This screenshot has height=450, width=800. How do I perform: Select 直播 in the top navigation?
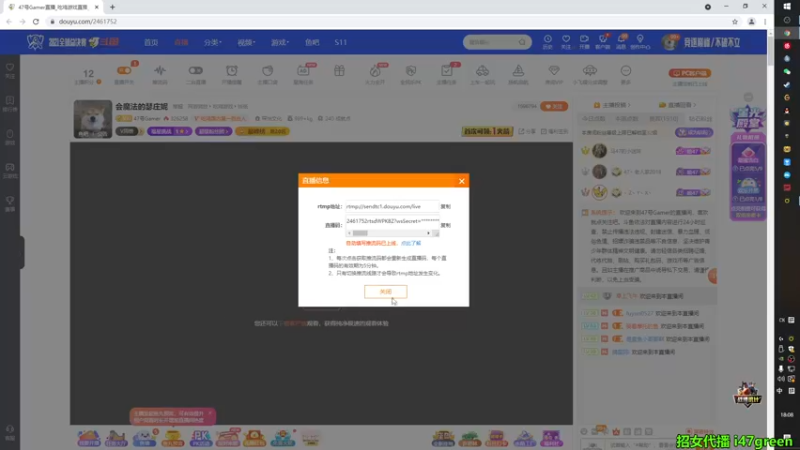click(181, 42)
